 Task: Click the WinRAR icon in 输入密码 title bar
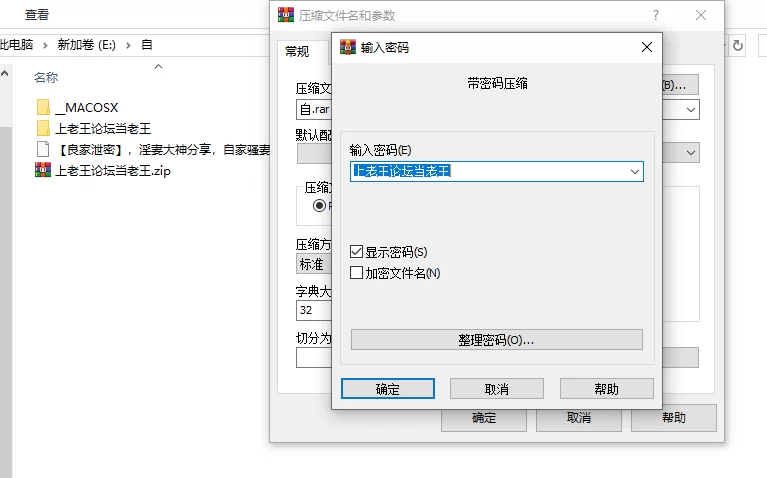348,47
